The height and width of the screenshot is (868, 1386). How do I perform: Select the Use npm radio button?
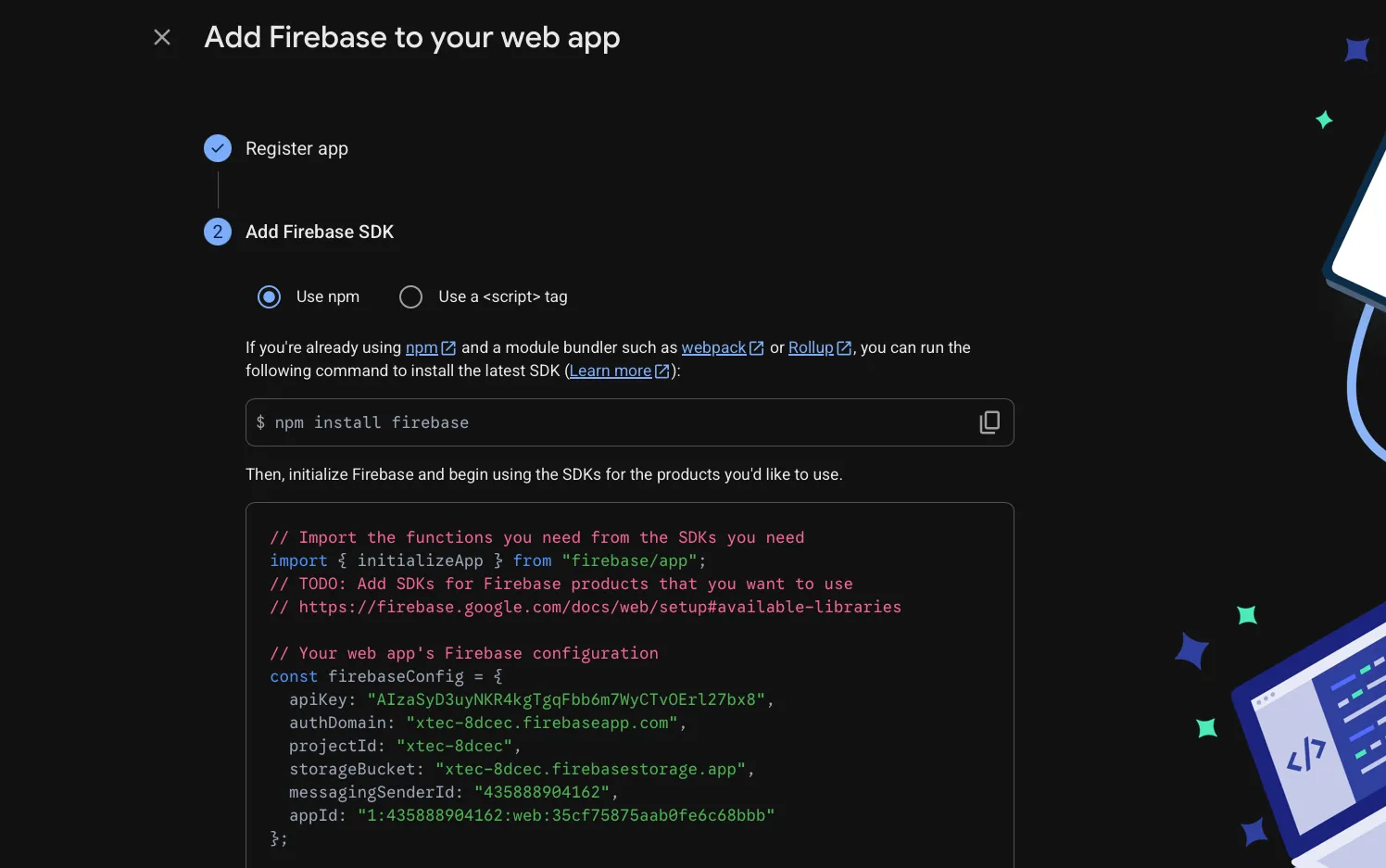pyautogui.click(x=270, y=296)
